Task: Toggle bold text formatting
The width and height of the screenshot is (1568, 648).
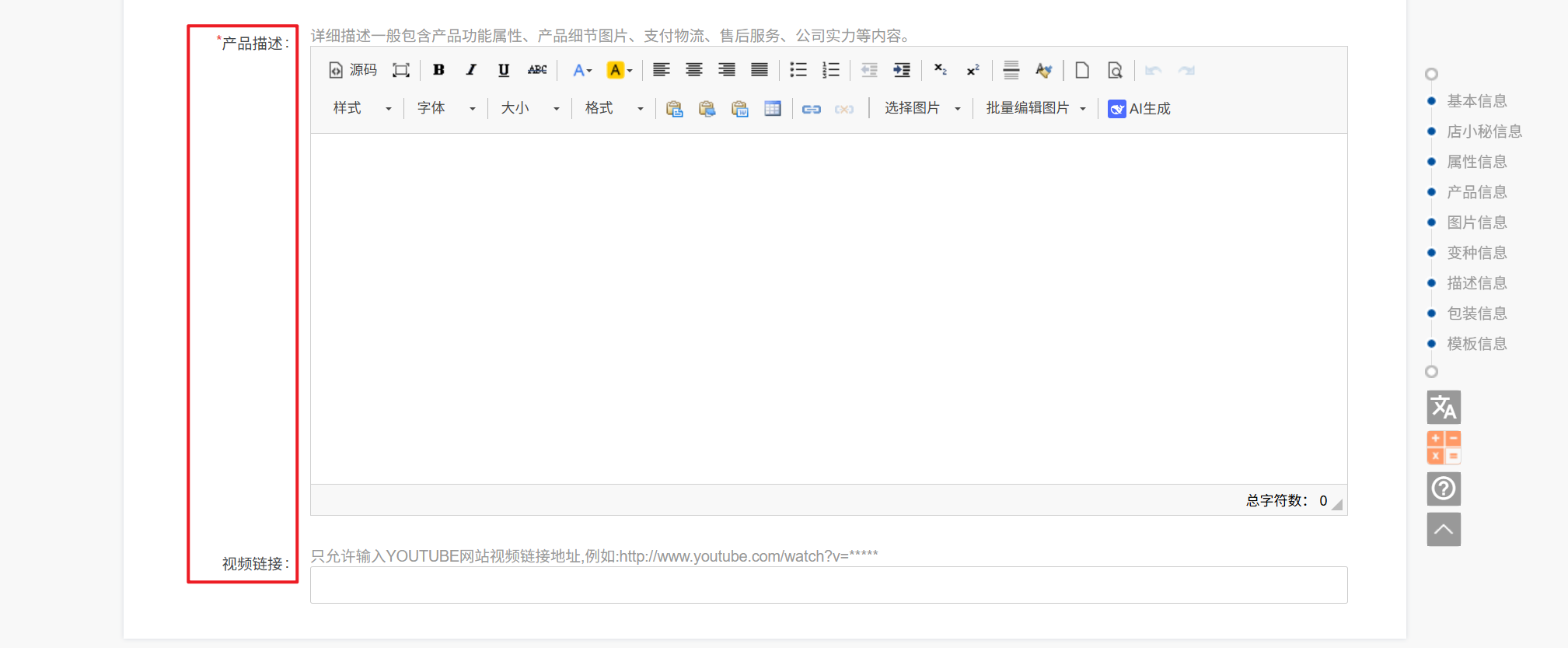Action: pos(438,70)
